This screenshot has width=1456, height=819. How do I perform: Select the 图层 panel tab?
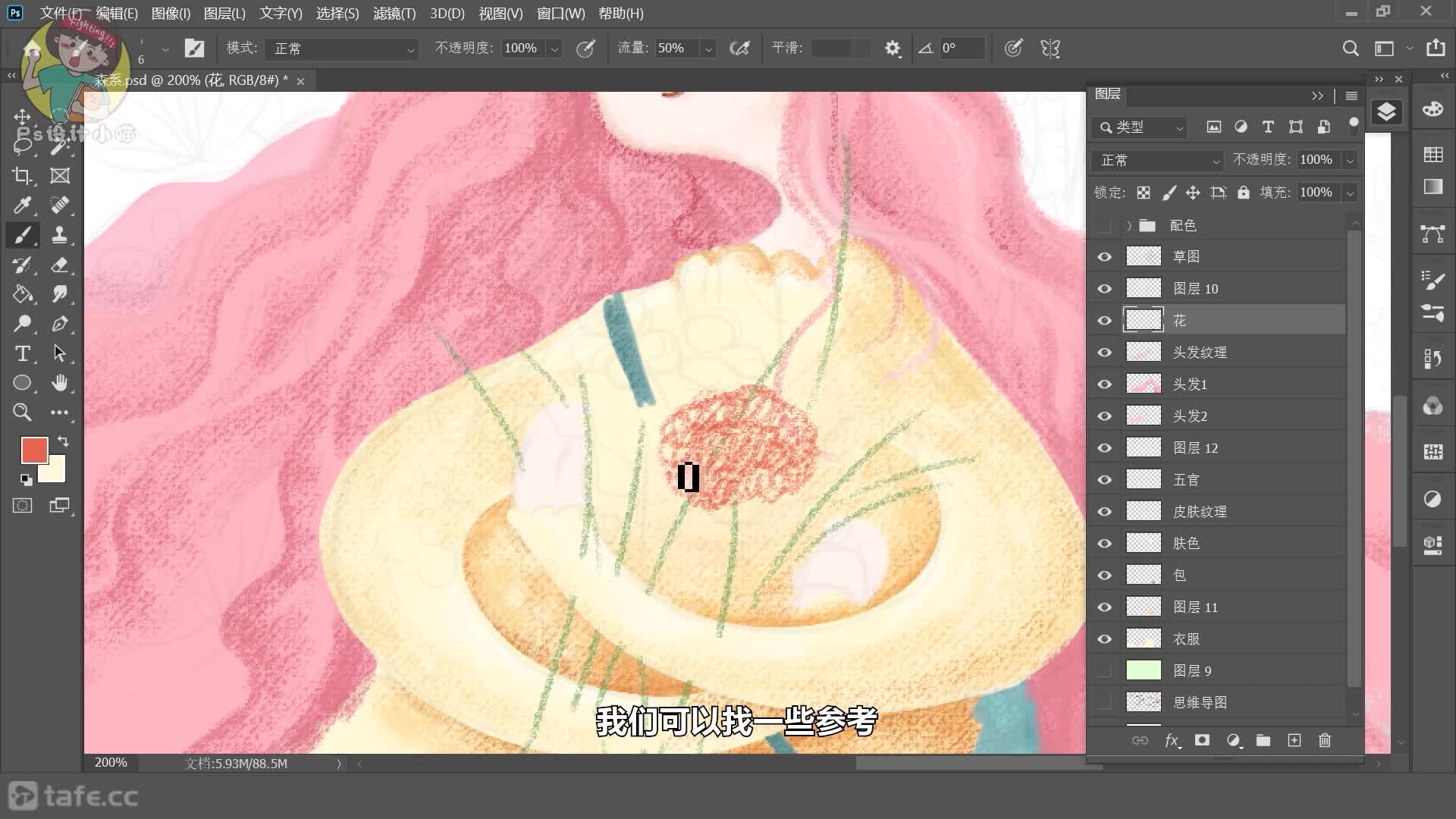pyautogui.click(x=1108, y=94)
